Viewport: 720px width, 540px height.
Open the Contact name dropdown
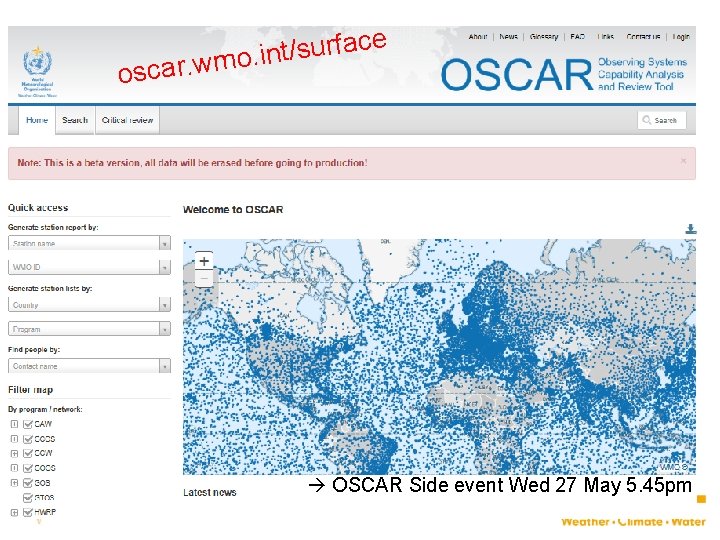tap(89, 366)
